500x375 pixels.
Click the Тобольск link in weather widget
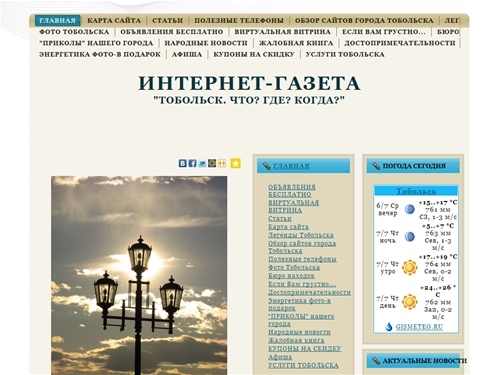point(416,191)
